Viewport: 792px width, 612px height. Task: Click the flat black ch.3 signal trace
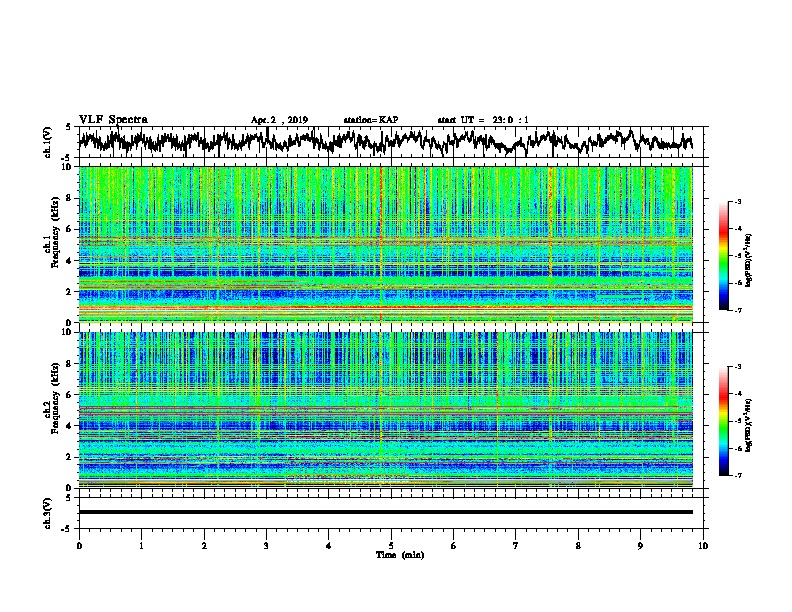click(x=385, y=512)
